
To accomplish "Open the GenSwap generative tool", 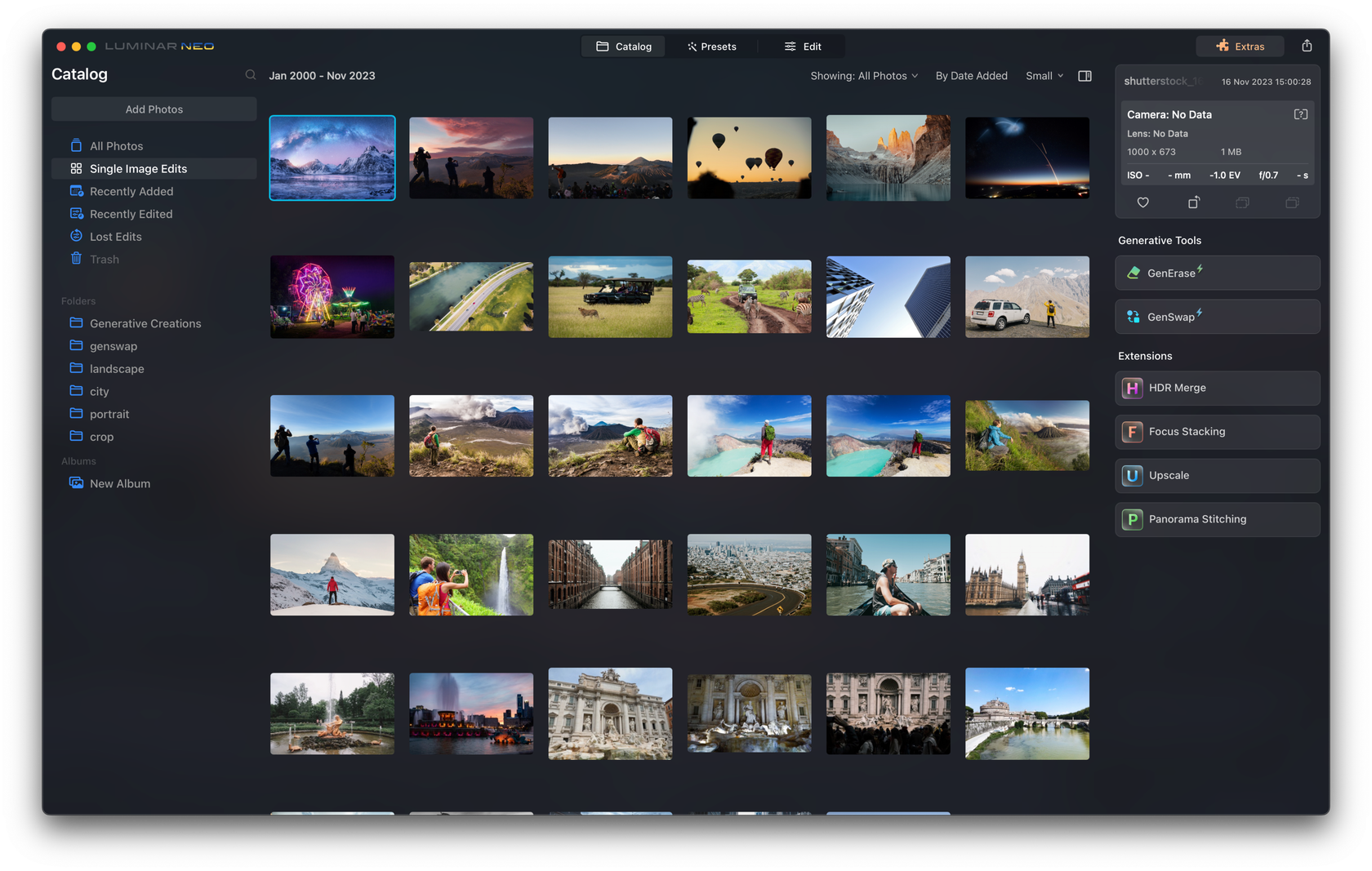I will (1217, 316).
